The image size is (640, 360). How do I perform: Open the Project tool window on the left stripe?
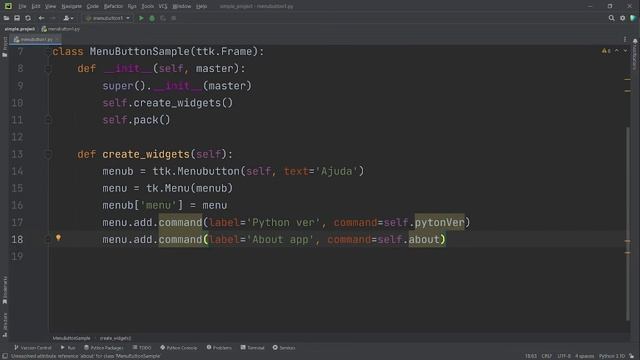4,47
